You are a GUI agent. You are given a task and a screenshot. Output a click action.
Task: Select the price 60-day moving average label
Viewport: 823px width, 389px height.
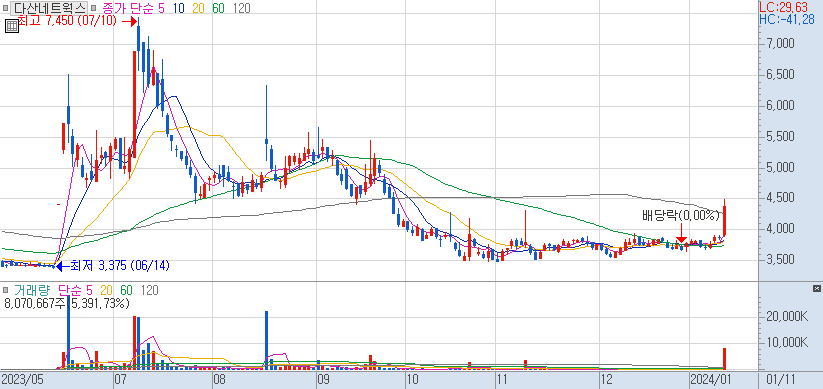click(x=218, y=8)
